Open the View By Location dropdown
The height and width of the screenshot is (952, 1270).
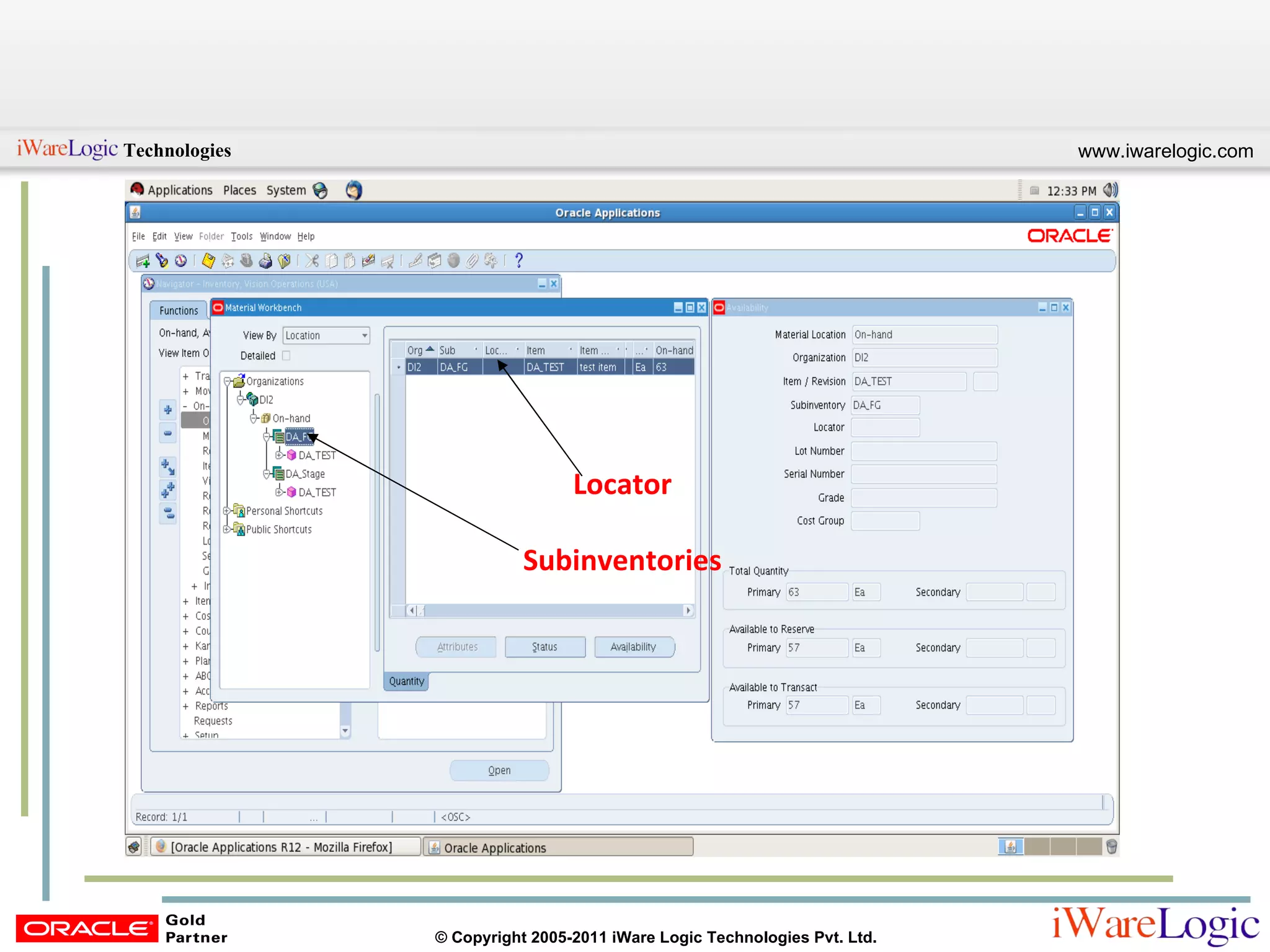click(x=326, y=335)
